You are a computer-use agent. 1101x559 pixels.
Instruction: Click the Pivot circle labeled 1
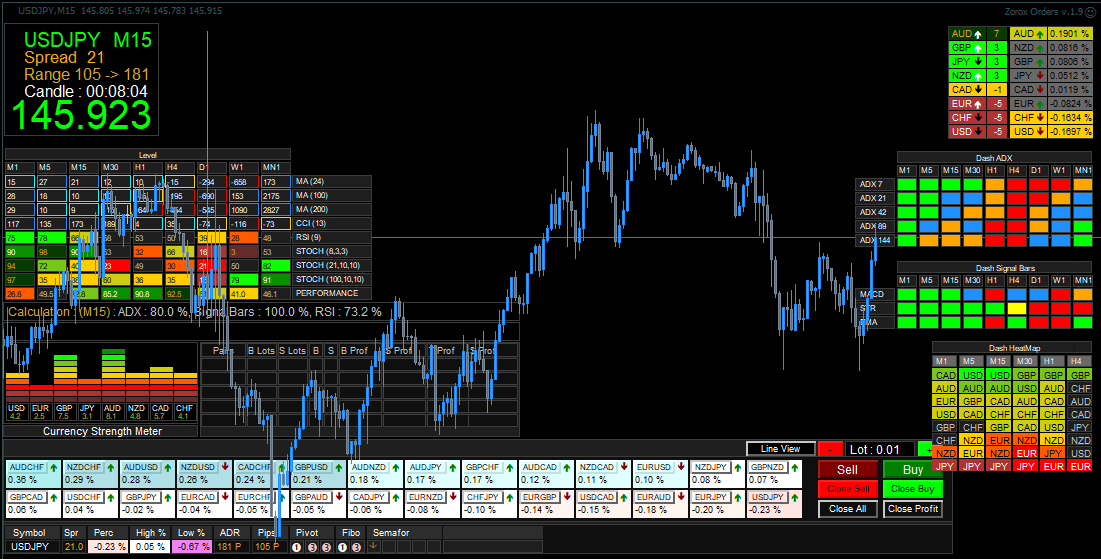pos(297,547)
